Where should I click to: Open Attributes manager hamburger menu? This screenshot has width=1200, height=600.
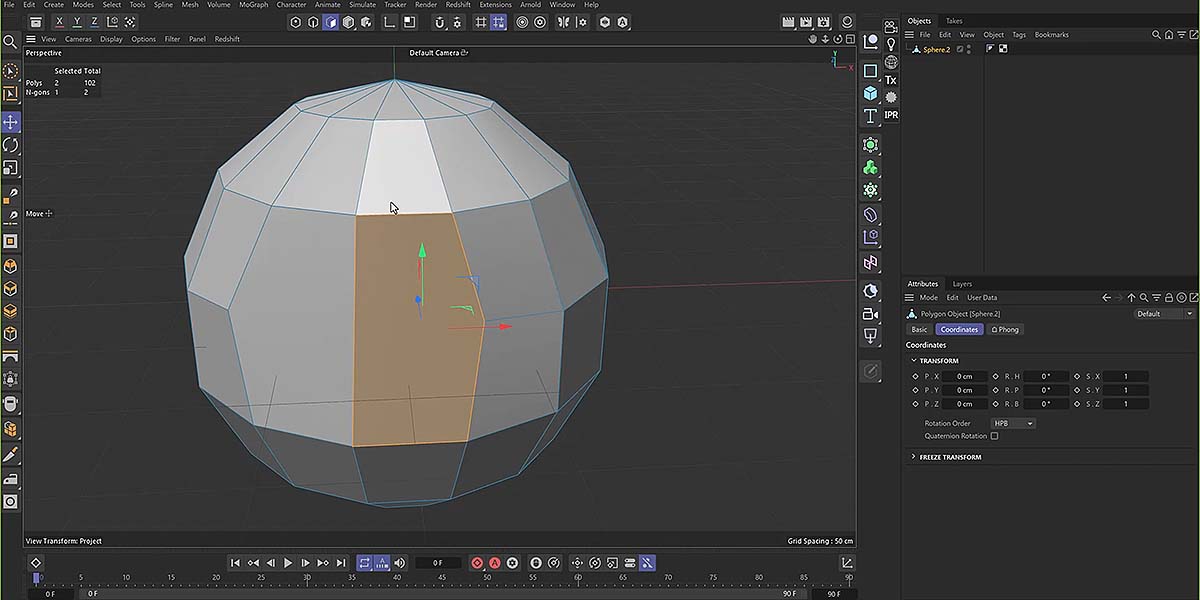[x=911, y=297]
